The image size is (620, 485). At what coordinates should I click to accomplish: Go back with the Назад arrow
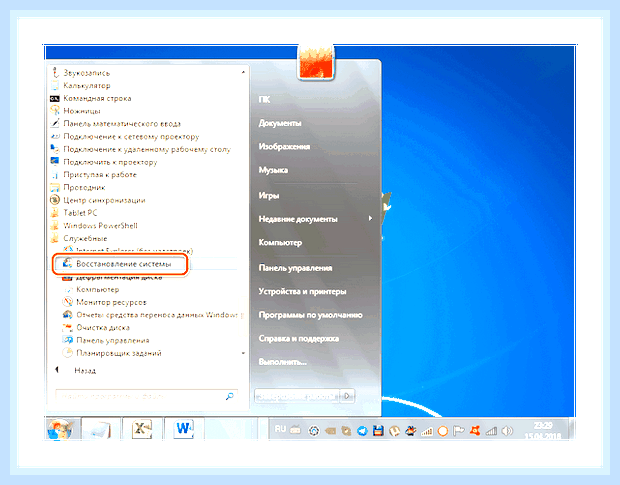pyautogui.click(x=57, y=370)
